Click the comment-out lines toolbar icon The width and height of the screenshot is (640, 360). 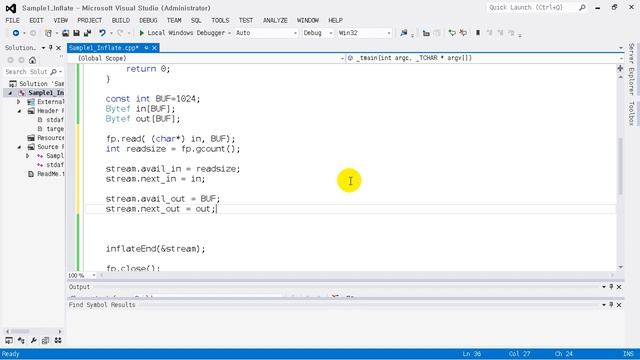(x=452, y=33)
